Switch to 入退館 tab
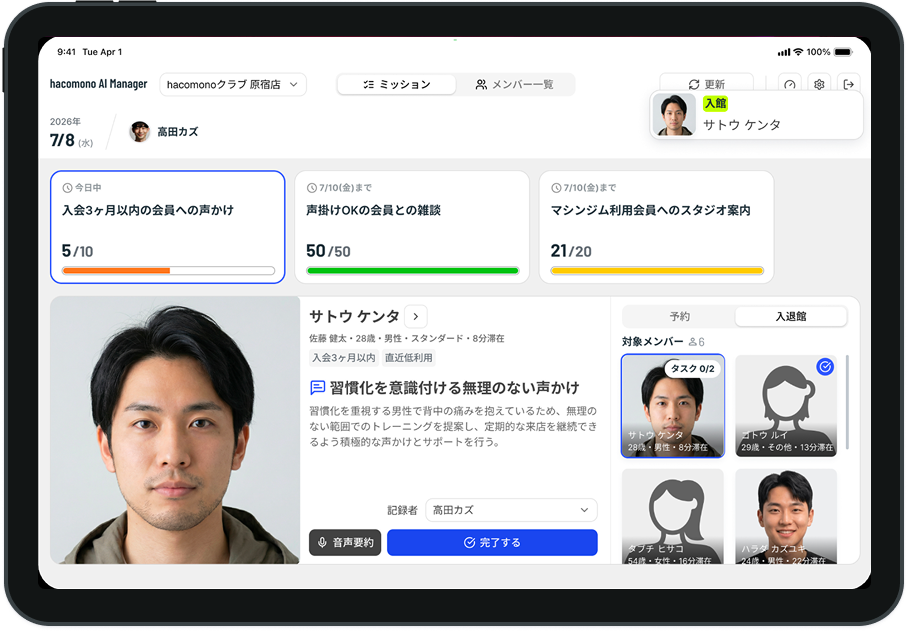 point(791,317)
